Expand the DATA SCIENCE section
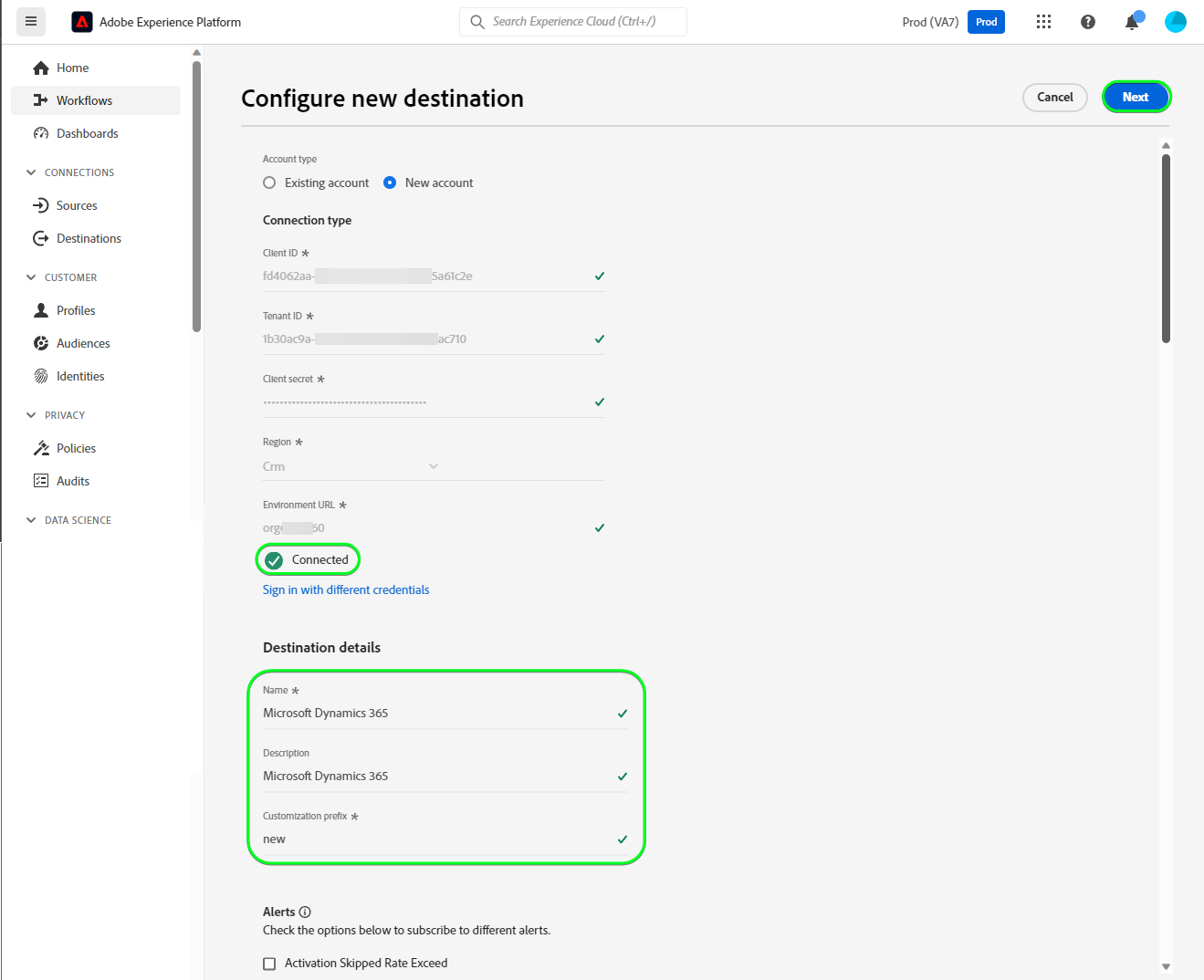The image size is (1204, 980). [31, 520]
